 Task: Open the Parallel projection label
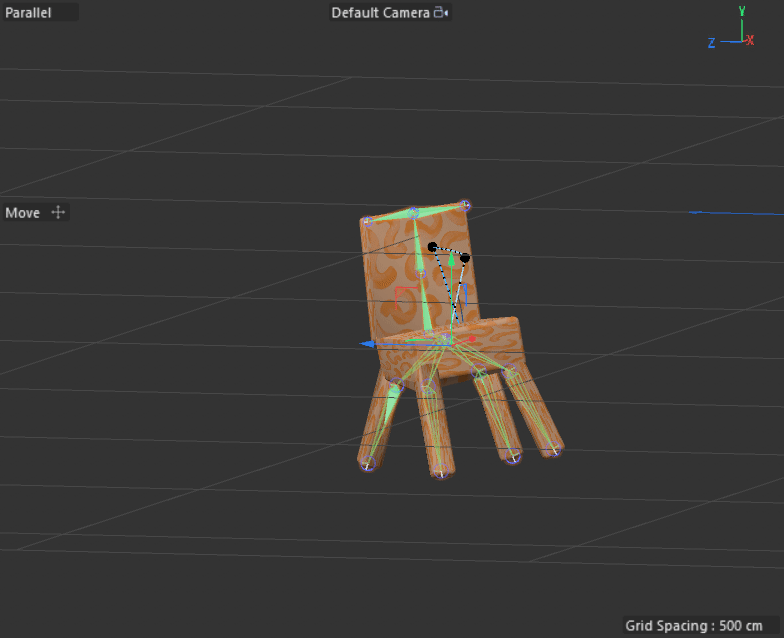tap(28, 12)
